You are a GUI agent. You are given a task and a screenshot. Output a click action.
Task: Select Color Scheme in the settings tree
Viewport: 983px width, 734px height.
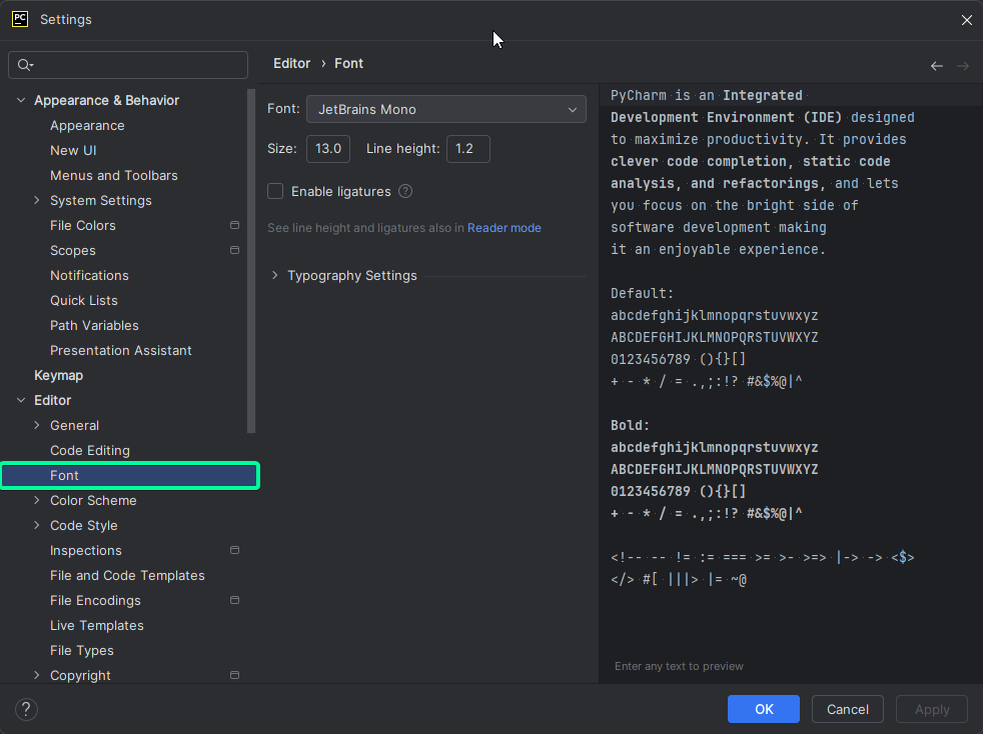click(93, 500)
